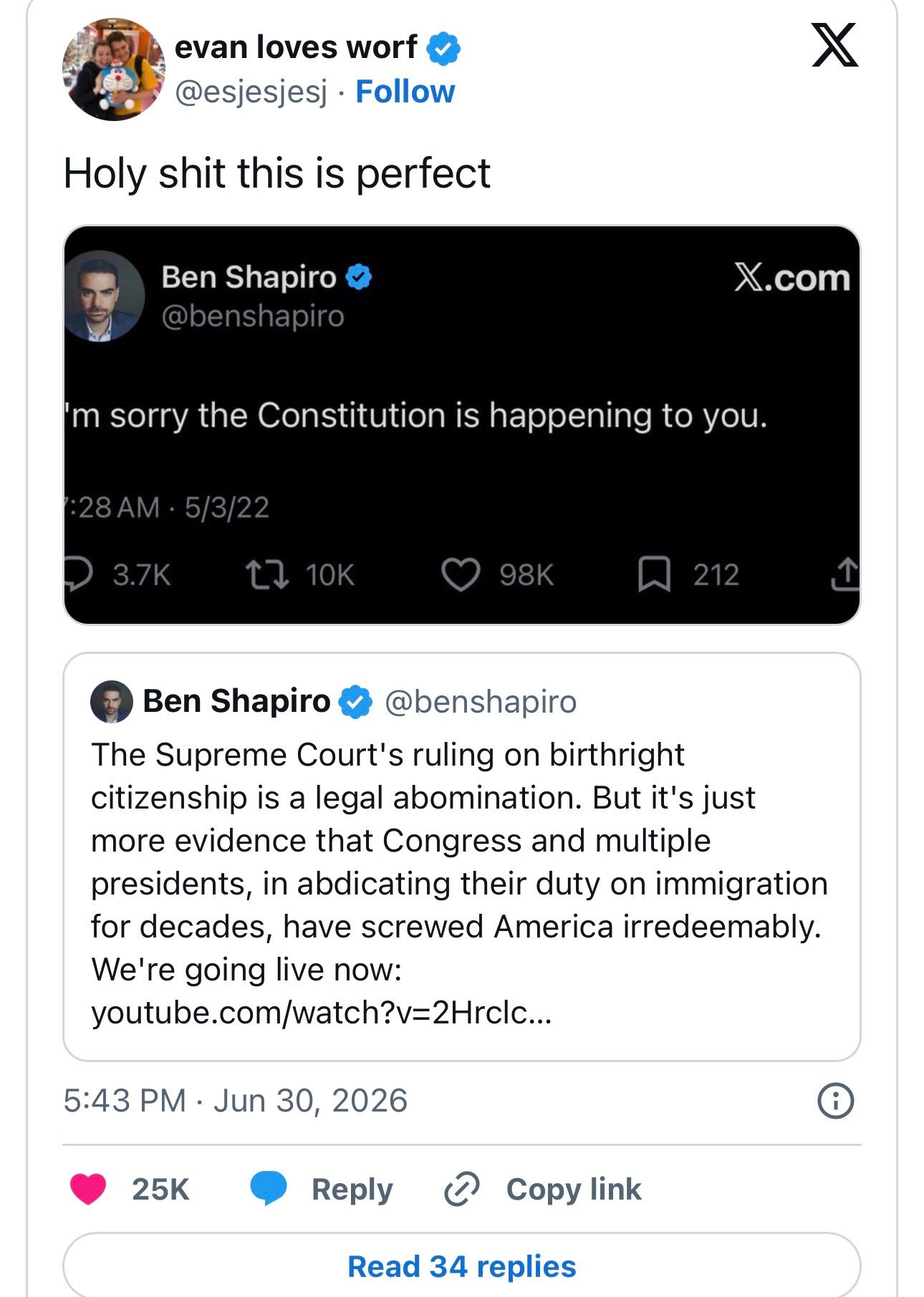Click the heart icon showing 98K
924x1297 pixels.
coord(460,574)
